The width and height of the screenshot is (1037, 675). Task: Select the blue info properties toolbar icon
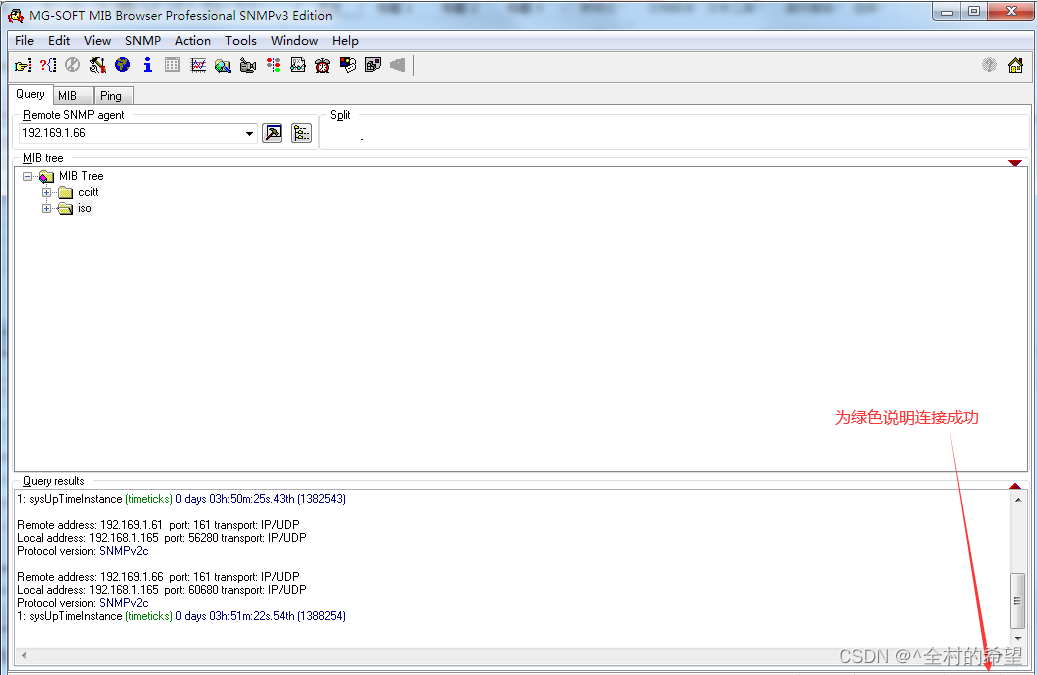point(147,65)
